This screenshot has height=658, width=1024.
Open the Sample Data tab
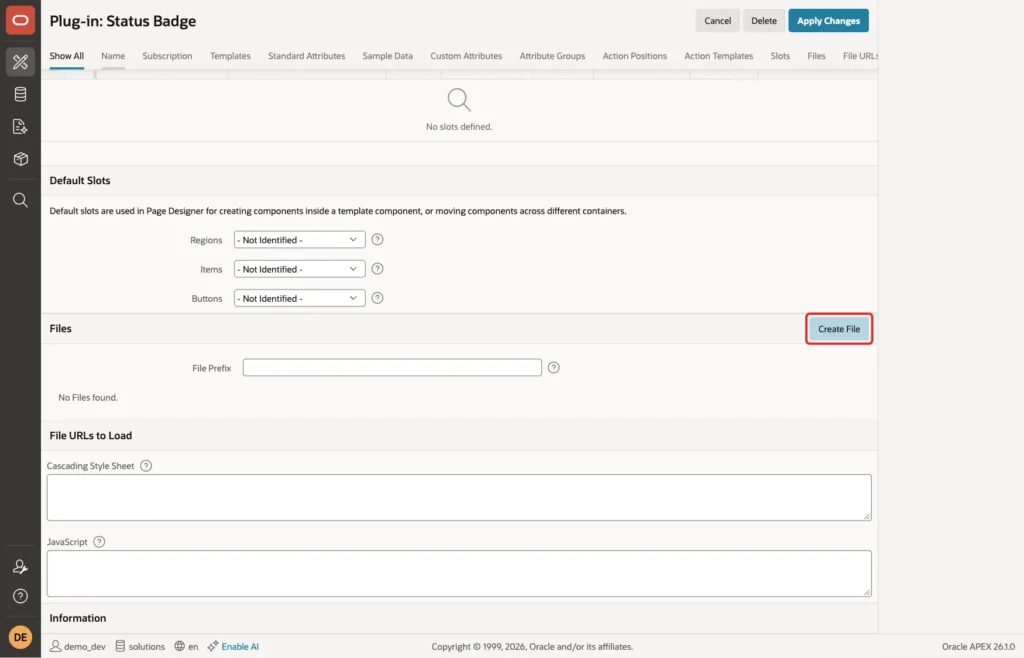coord(387,56)
